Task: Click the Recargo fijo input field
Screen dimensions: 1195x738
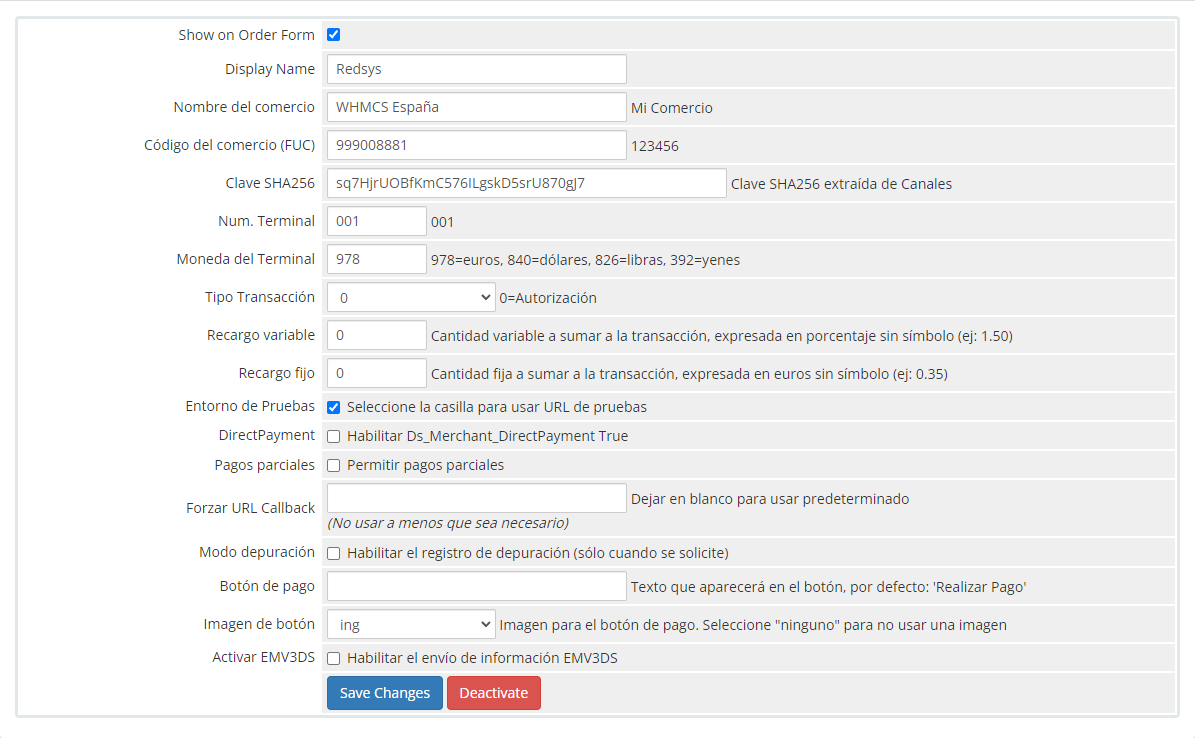Action: click(377, 373)
